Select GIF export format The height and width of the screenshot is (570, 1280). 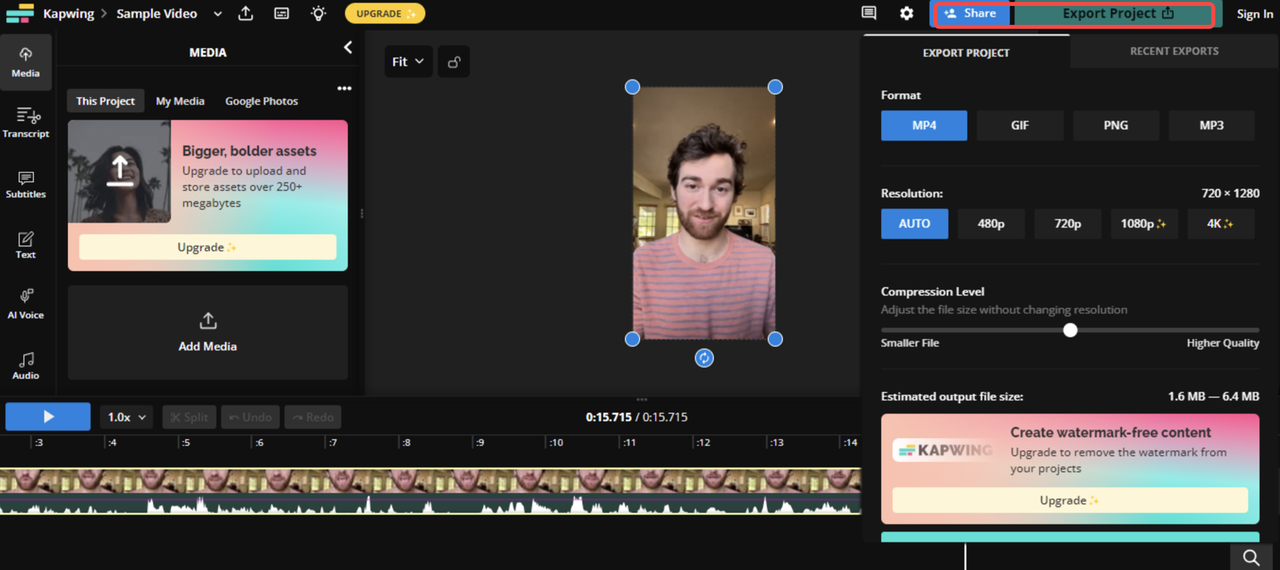pyautogui.click(x=1020, y=125)
